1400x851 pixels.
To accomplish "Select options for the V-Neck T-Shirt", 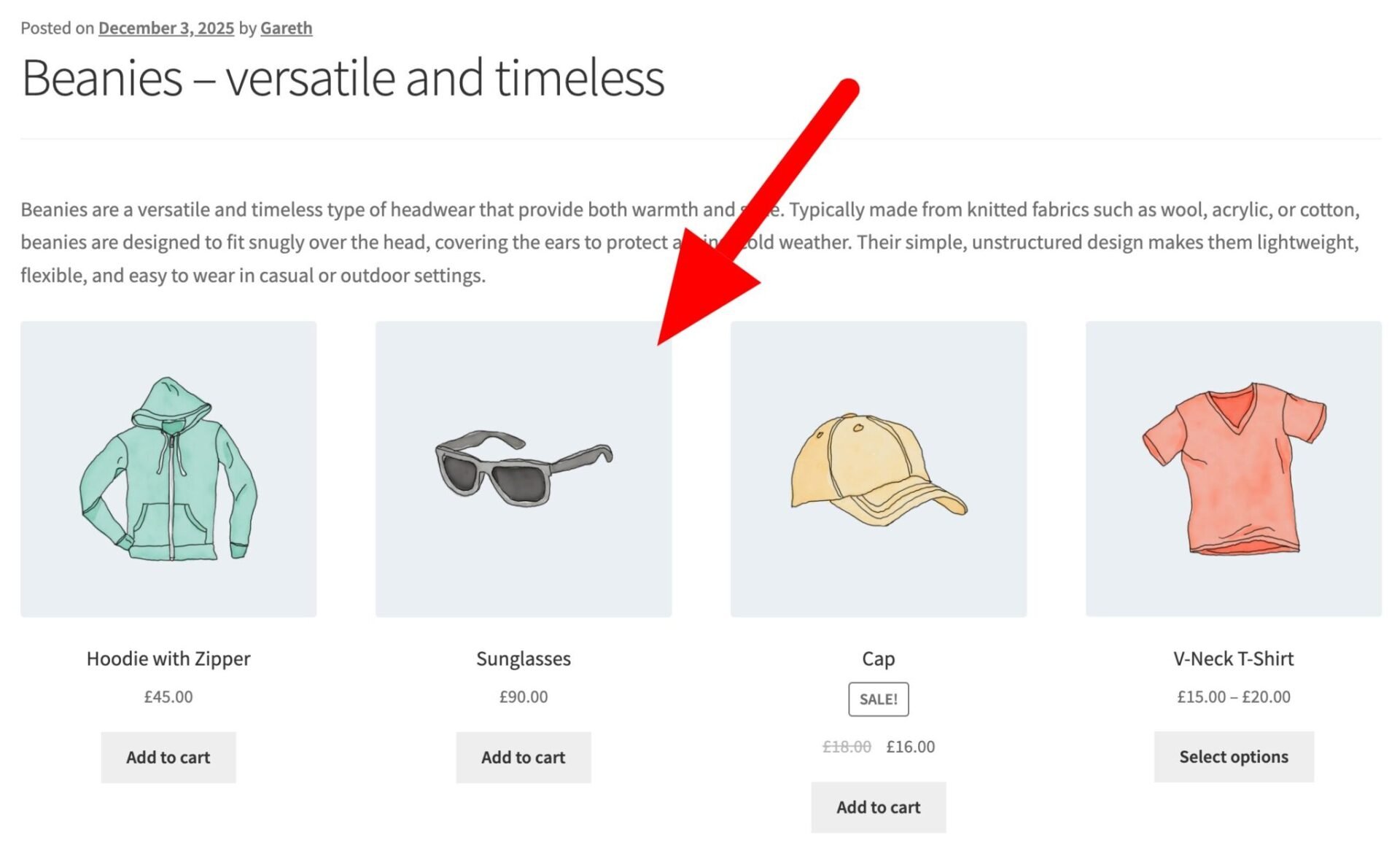I will tap(1233, 757).
